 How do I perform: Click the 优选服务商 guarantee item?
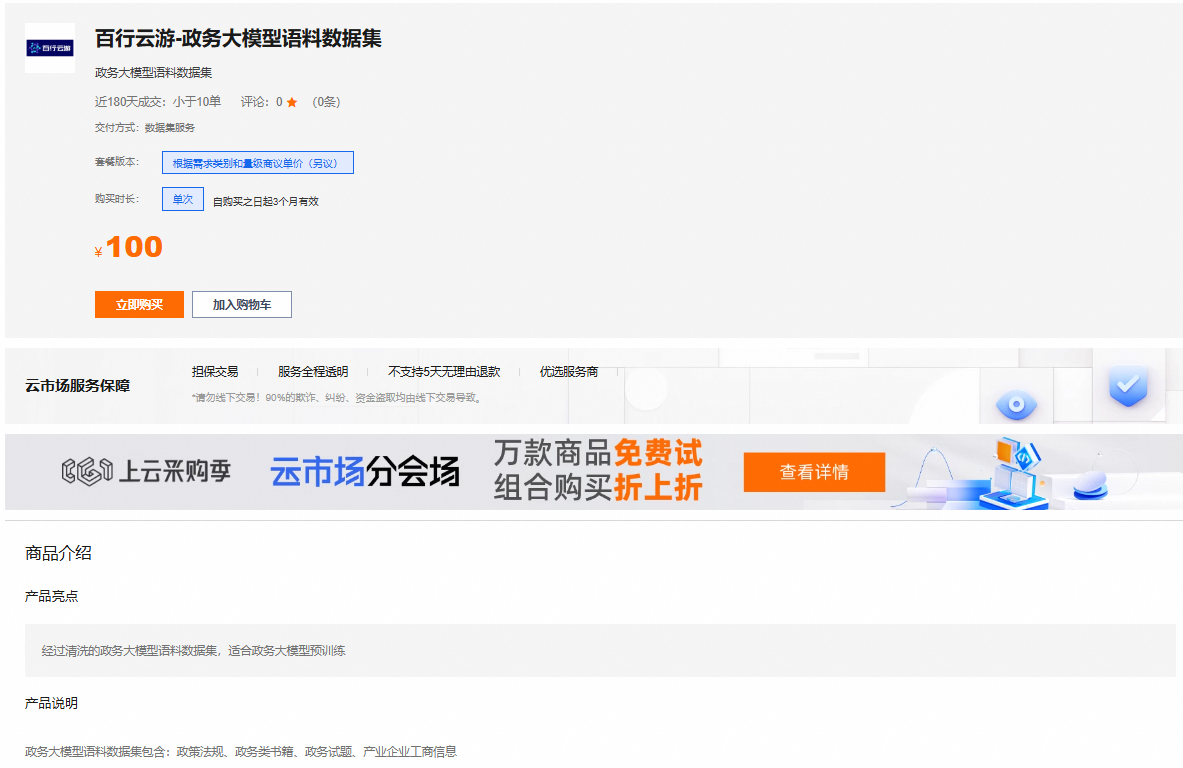[569, 371]
